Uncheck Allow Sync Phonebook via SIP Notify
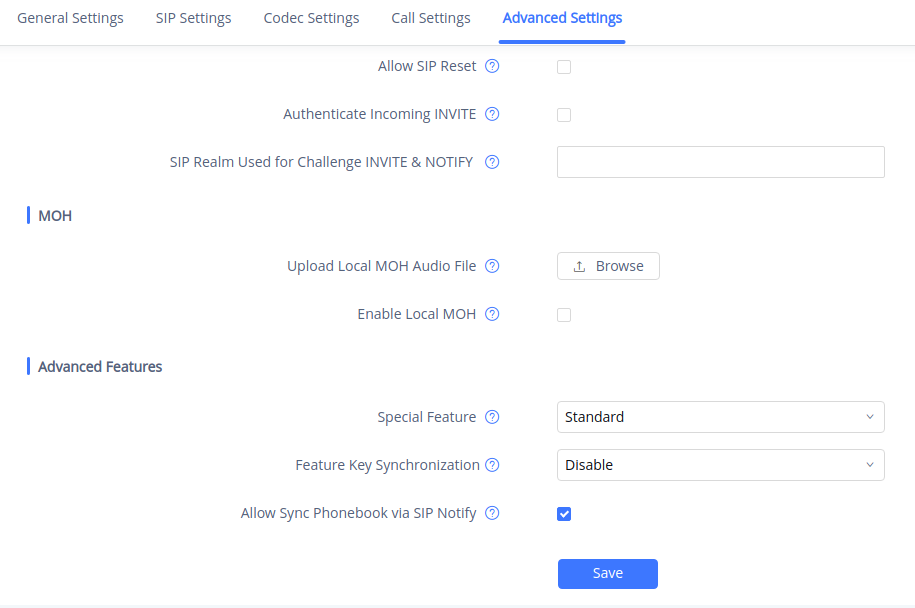 coord(564,514)
